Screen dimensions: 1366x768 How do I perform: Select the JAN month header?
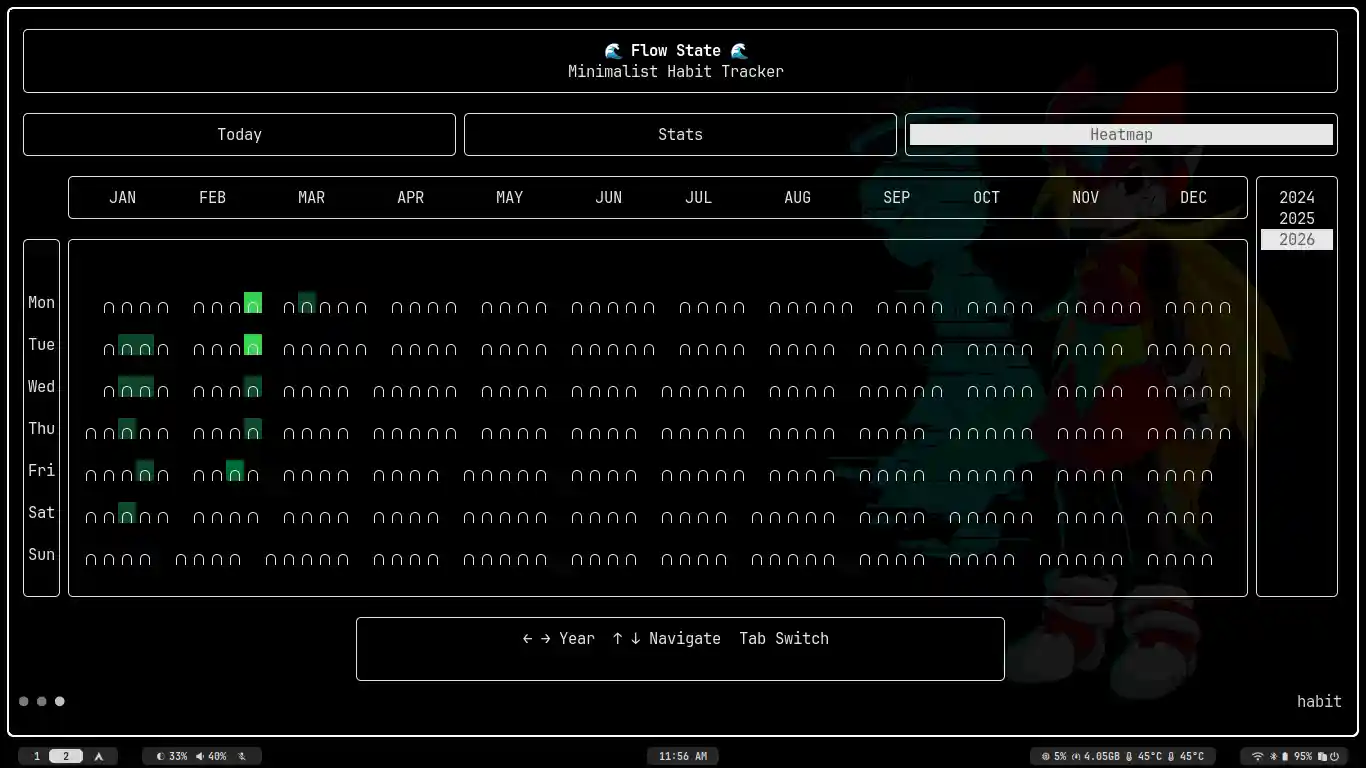[x=122, y=197]
